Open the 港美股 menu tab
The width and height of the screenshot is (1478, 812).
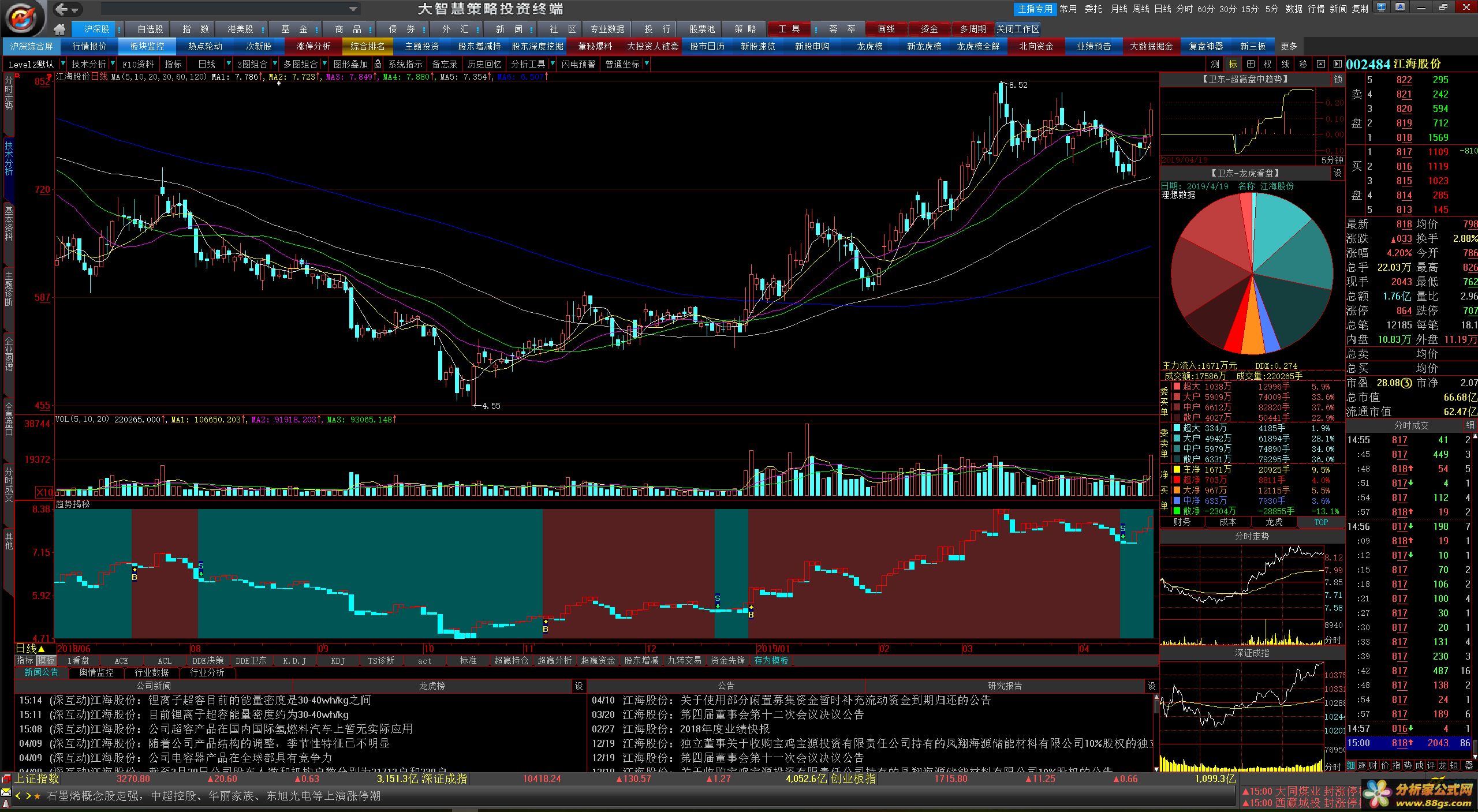(x=240, y=29)
